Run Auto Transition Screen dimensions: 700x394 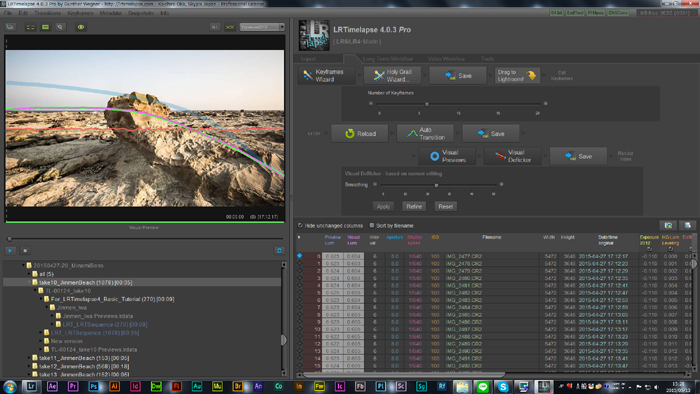coord(425,133)
